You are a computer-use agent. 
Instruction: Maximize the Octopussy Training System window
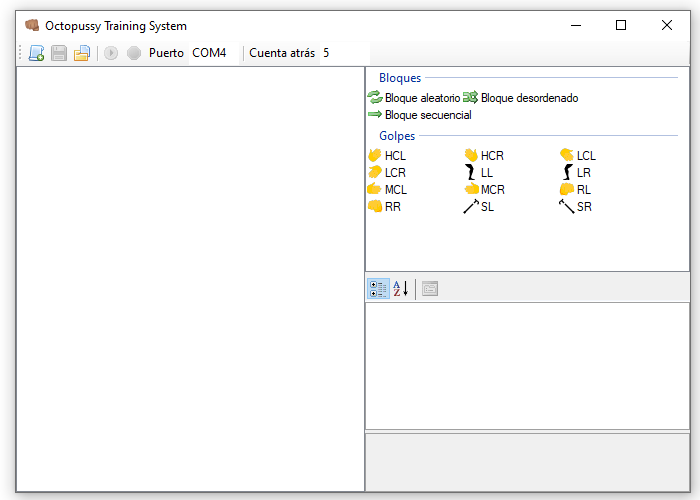(621, 25)
